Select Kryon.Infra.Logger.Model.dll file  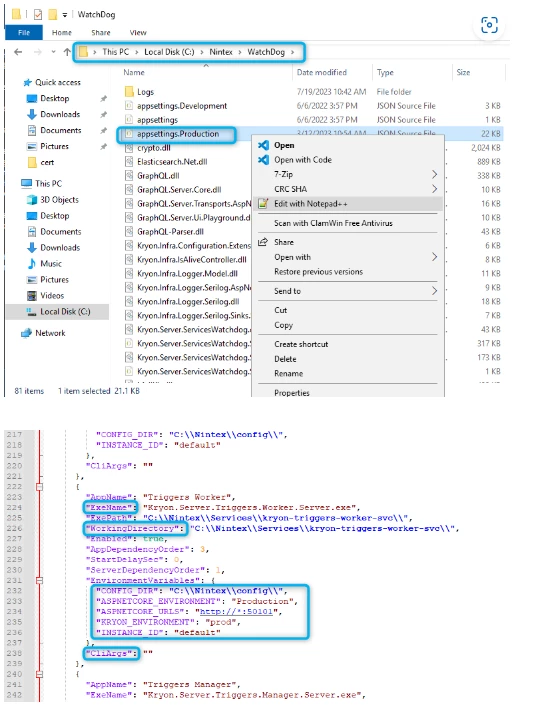click(187, 274)
